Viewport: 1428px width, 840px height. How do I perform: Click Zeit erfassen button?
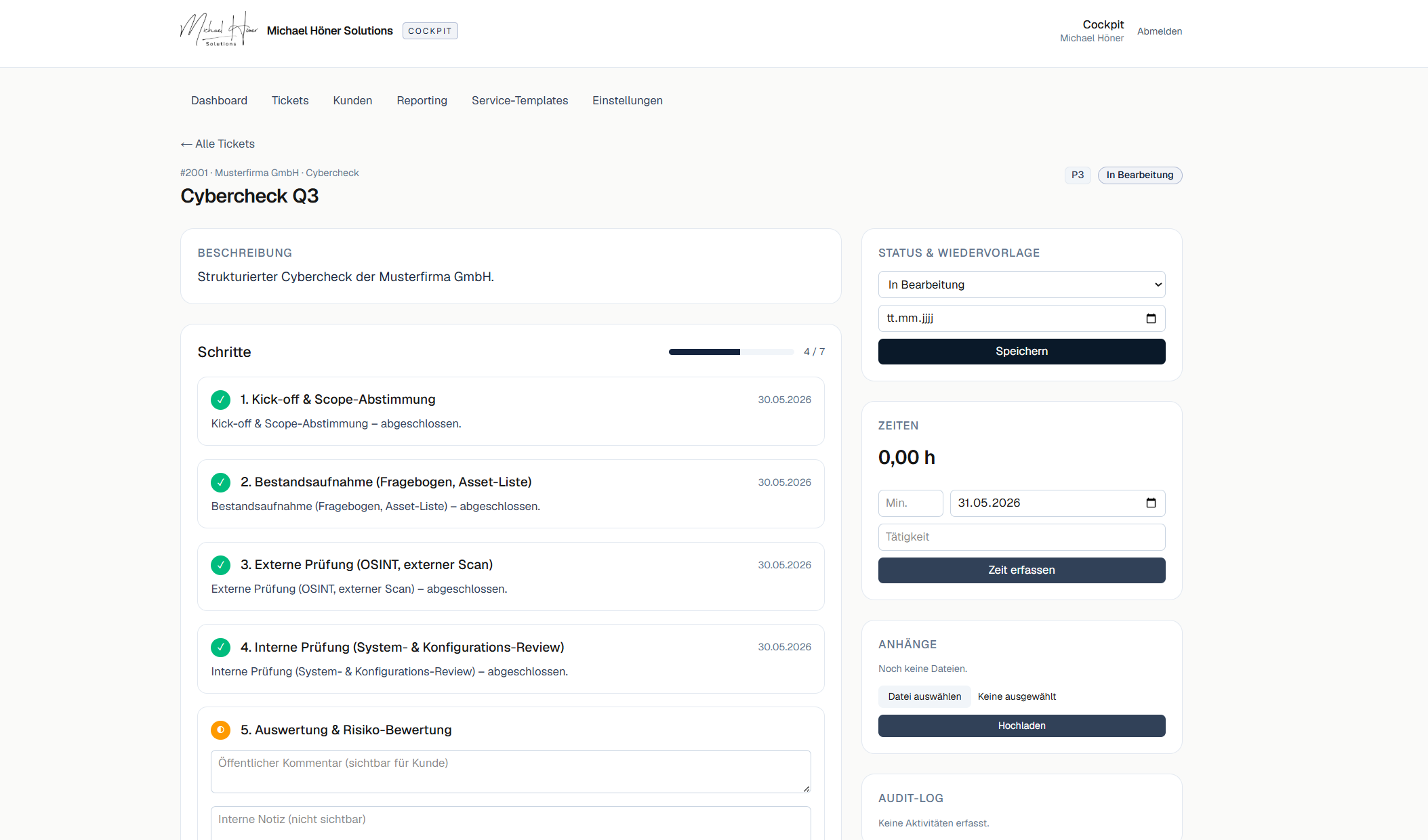1022,570
